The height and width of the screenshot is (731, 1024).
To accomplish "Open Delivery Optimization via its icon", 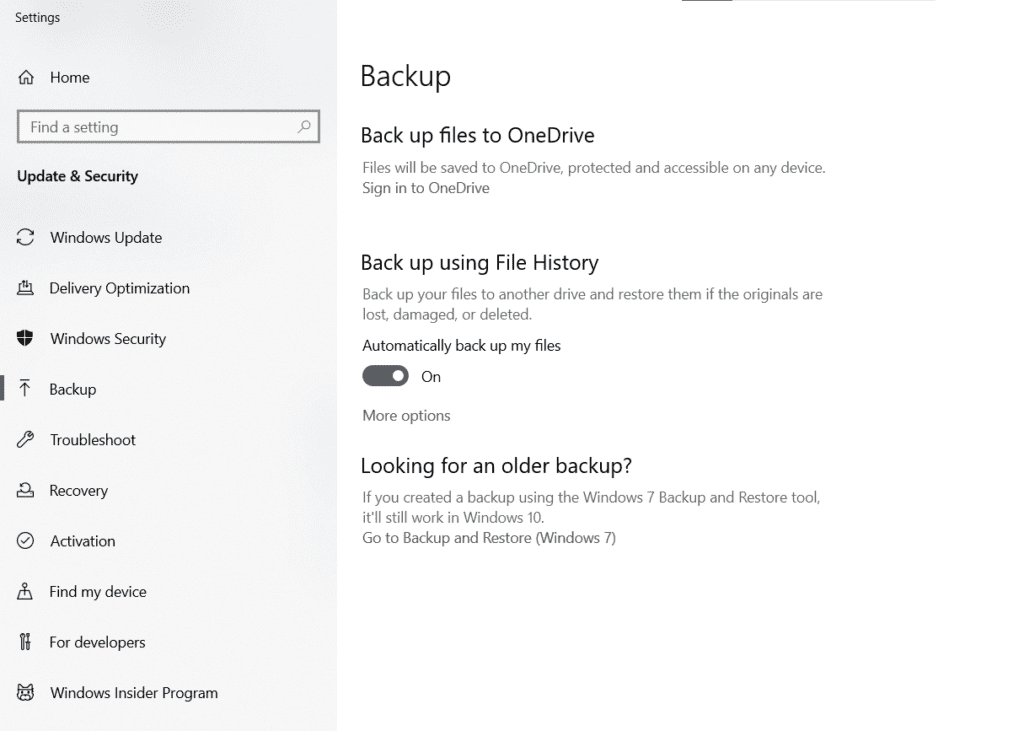I will pos(28,288).
